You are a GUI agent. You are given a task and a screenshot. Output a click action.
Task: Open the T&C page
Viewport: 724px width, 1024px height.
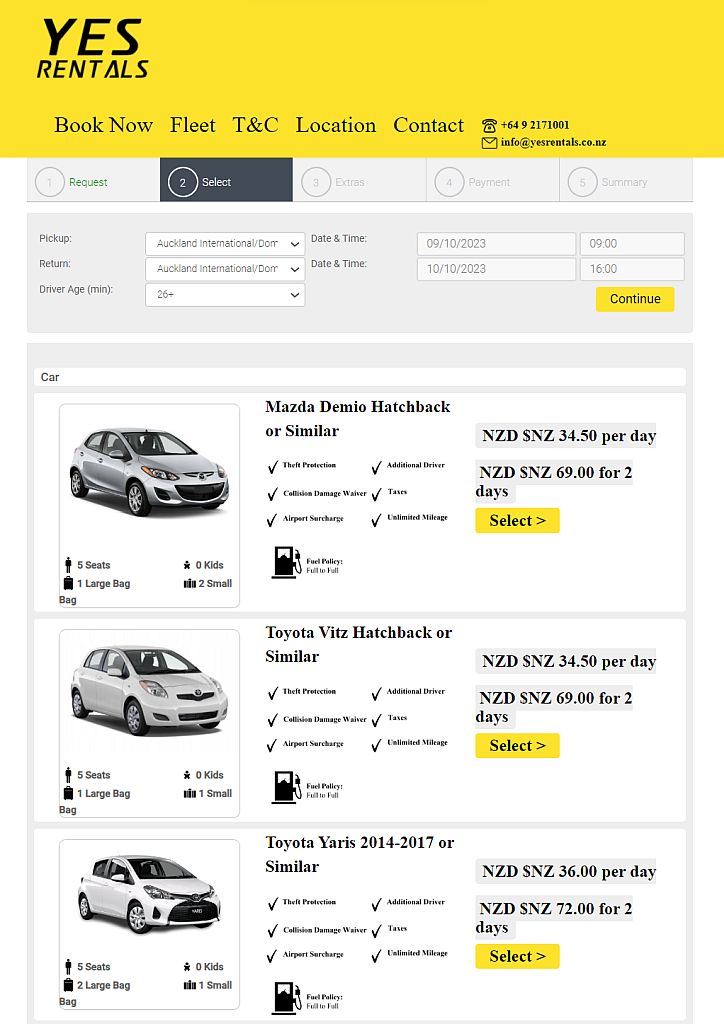255,125
